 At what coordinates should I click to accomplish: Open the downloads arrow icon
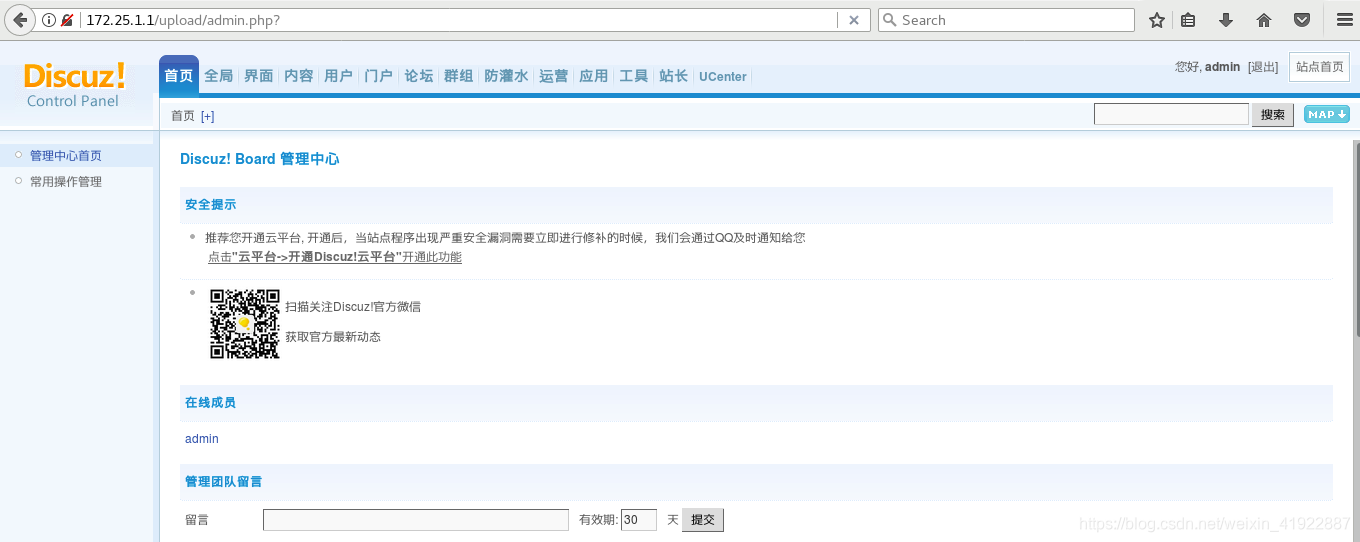pos(1226,20)
